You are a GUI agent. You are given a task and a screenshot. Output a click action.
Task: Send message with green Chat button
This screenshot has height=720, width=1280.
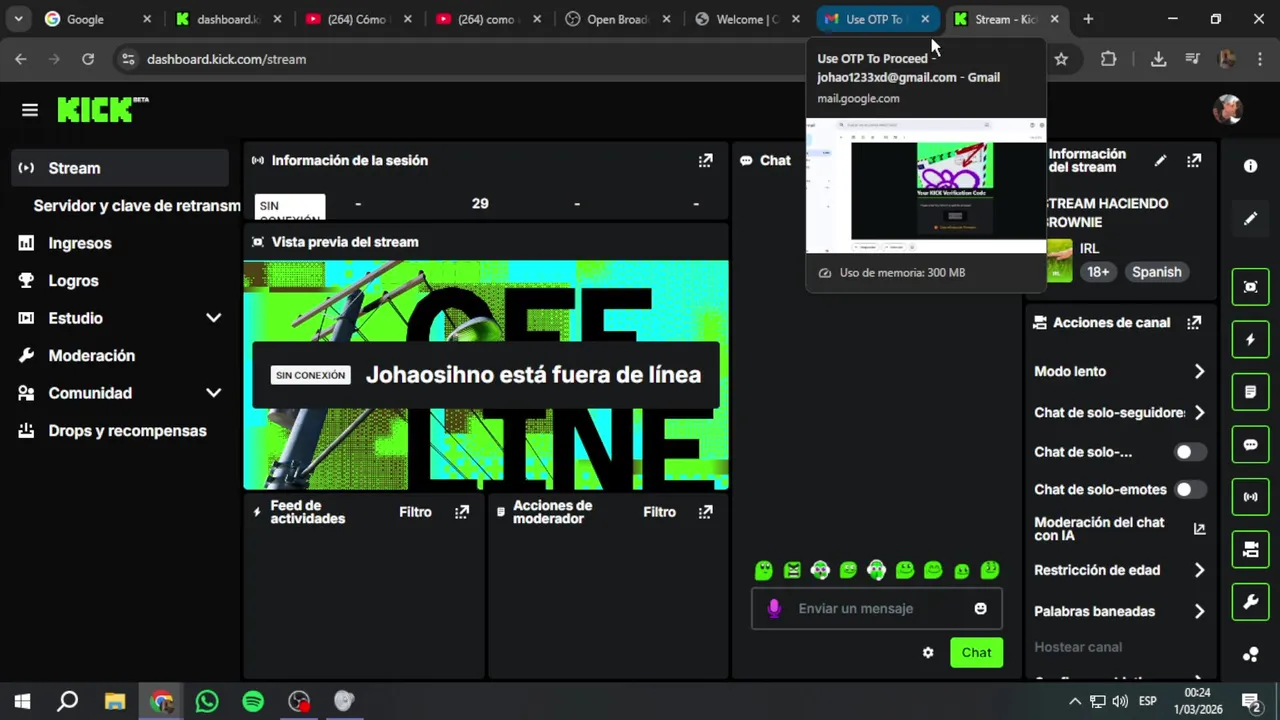point(976,653)
